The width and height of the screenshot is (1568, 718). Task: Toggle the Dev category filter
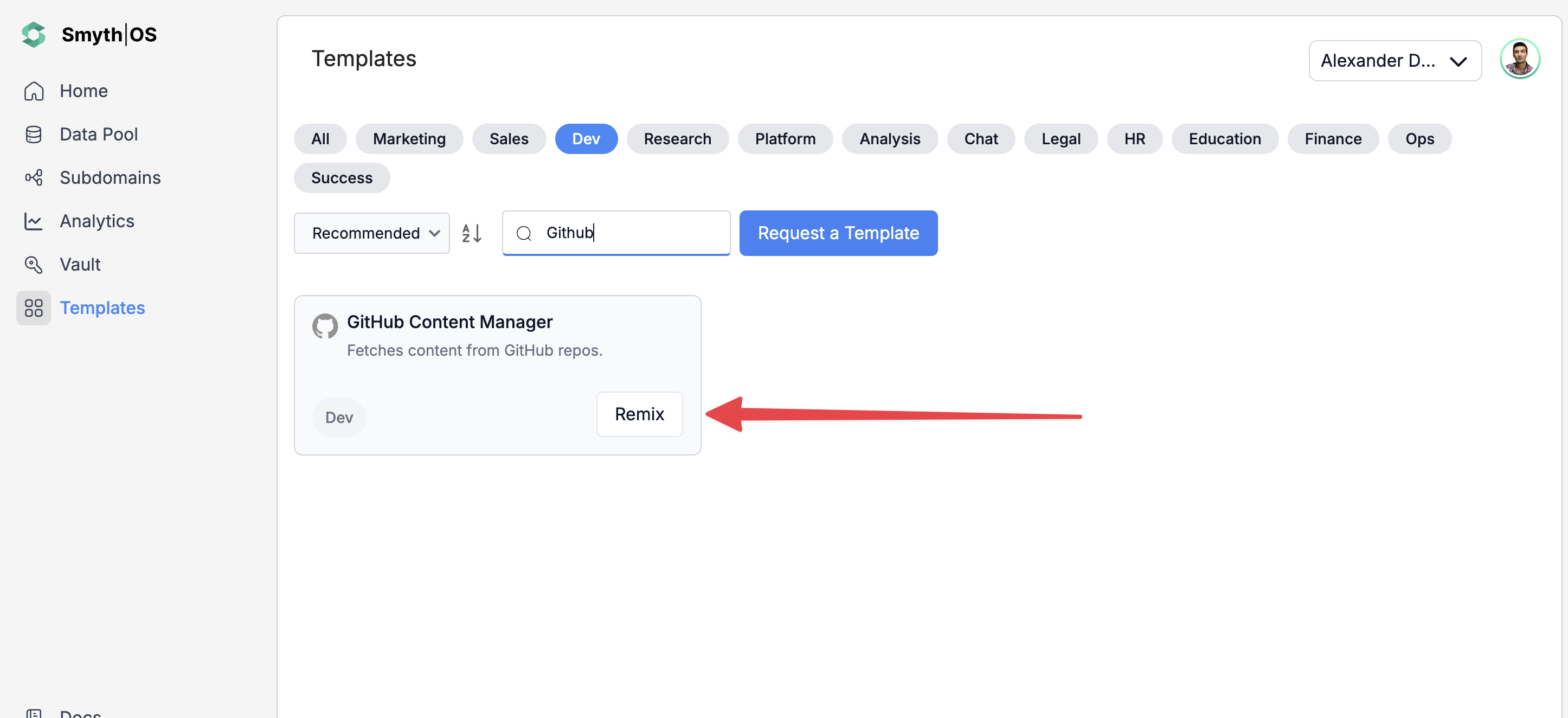click(x=586, y=139)
